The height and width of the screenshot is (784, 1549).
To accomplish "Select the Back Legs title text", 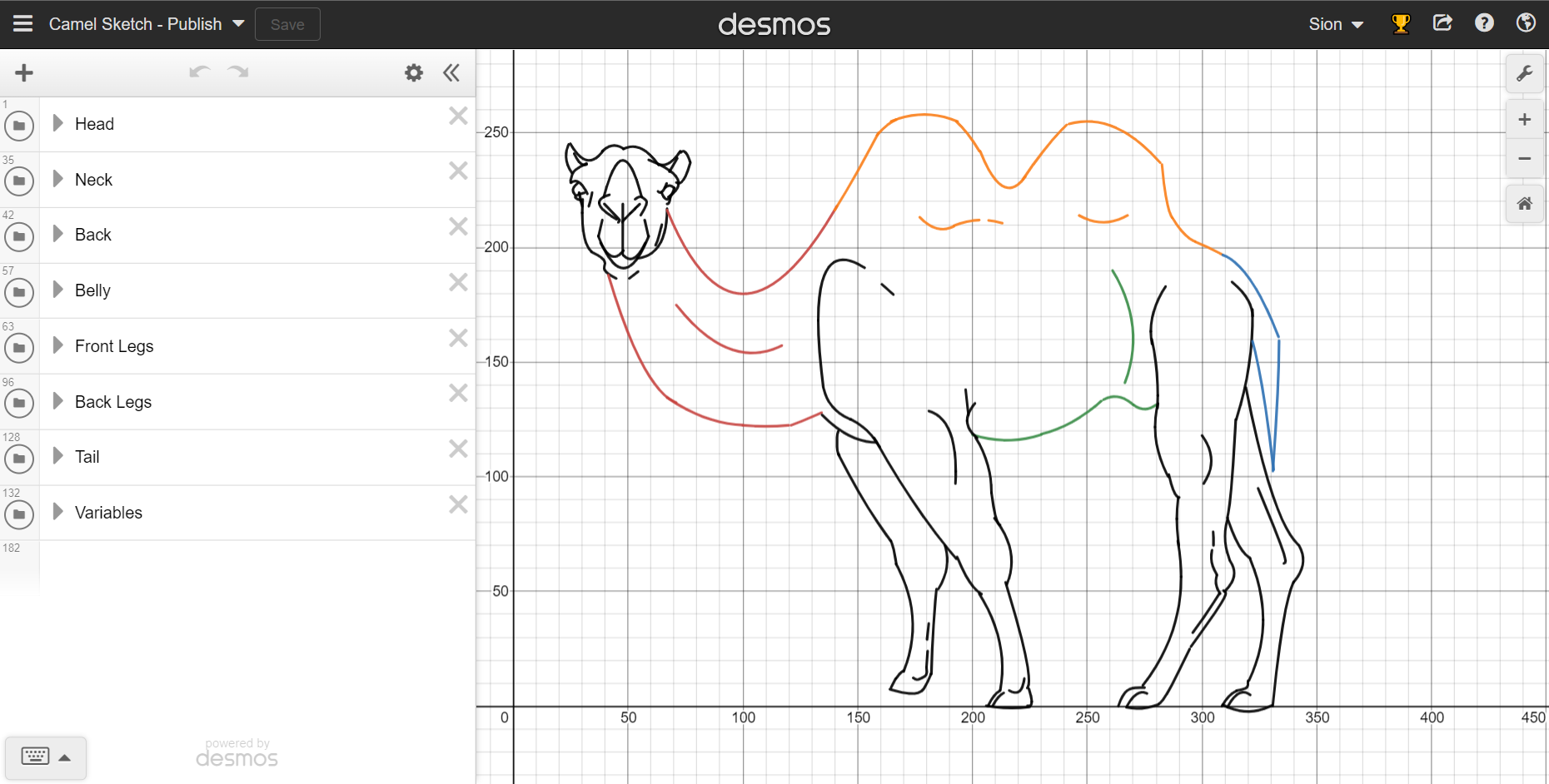I will pos(113,402).
